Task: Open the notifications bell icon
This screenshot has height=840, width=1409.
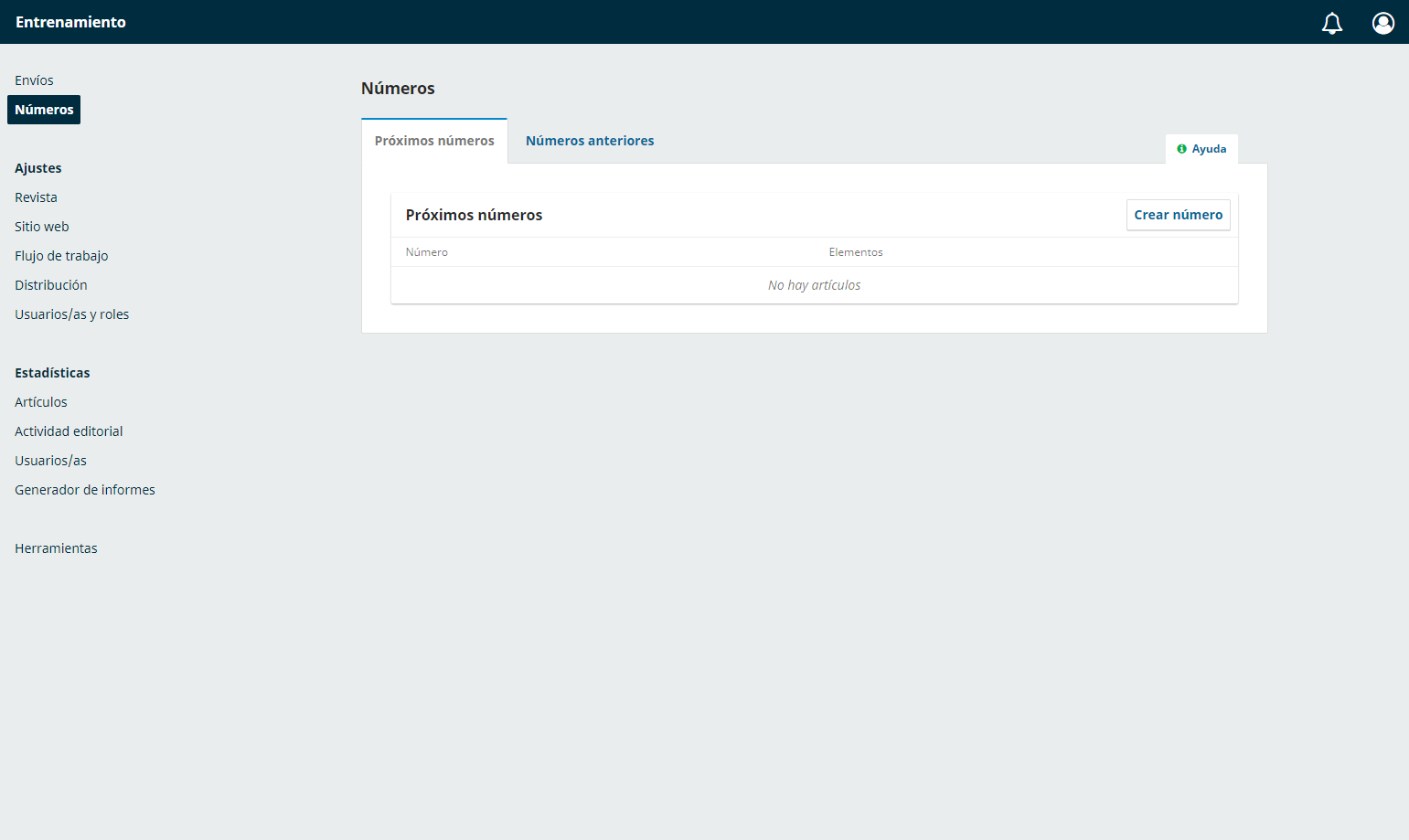Action: pyautogui.click(x=1332, y=23)
